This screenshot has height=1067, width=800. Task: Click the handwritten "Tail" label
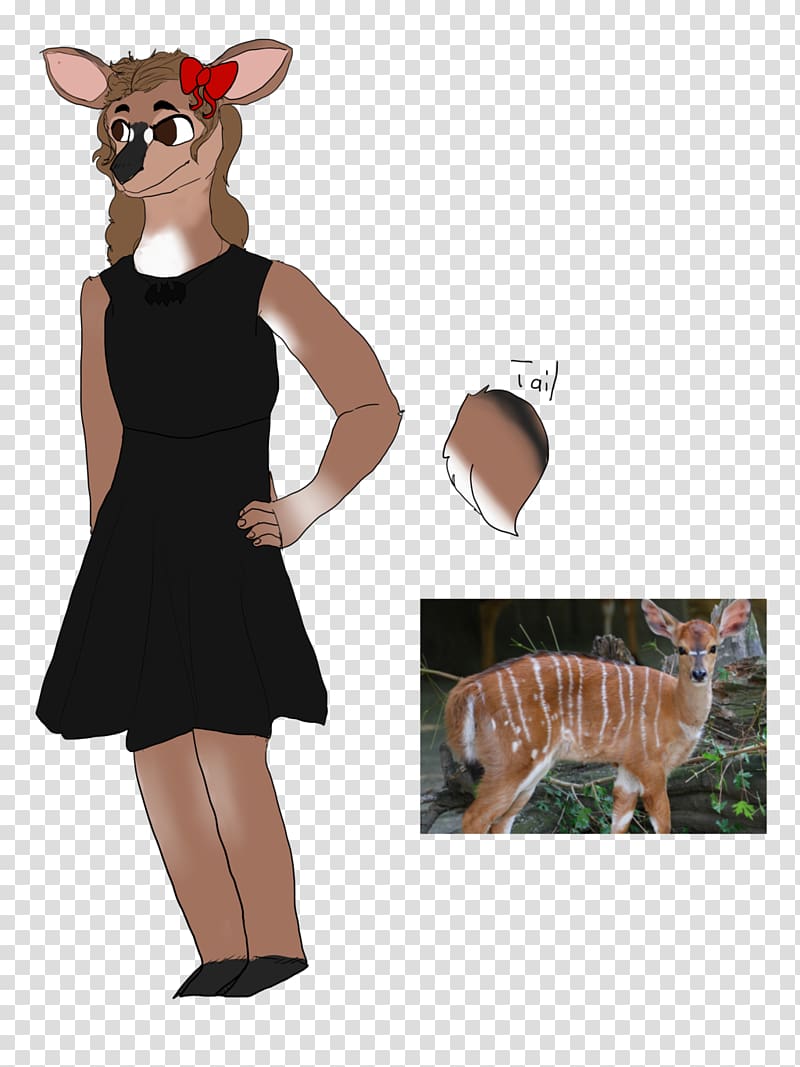point(534,378)
